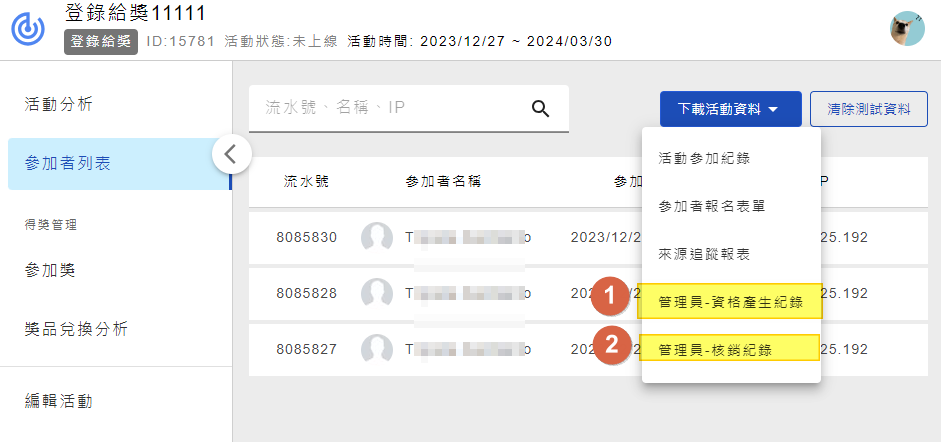This screenshot has height=442, width=941.
Task: Click the 登錄給獎 tag badge
Action: coord(101,42)
